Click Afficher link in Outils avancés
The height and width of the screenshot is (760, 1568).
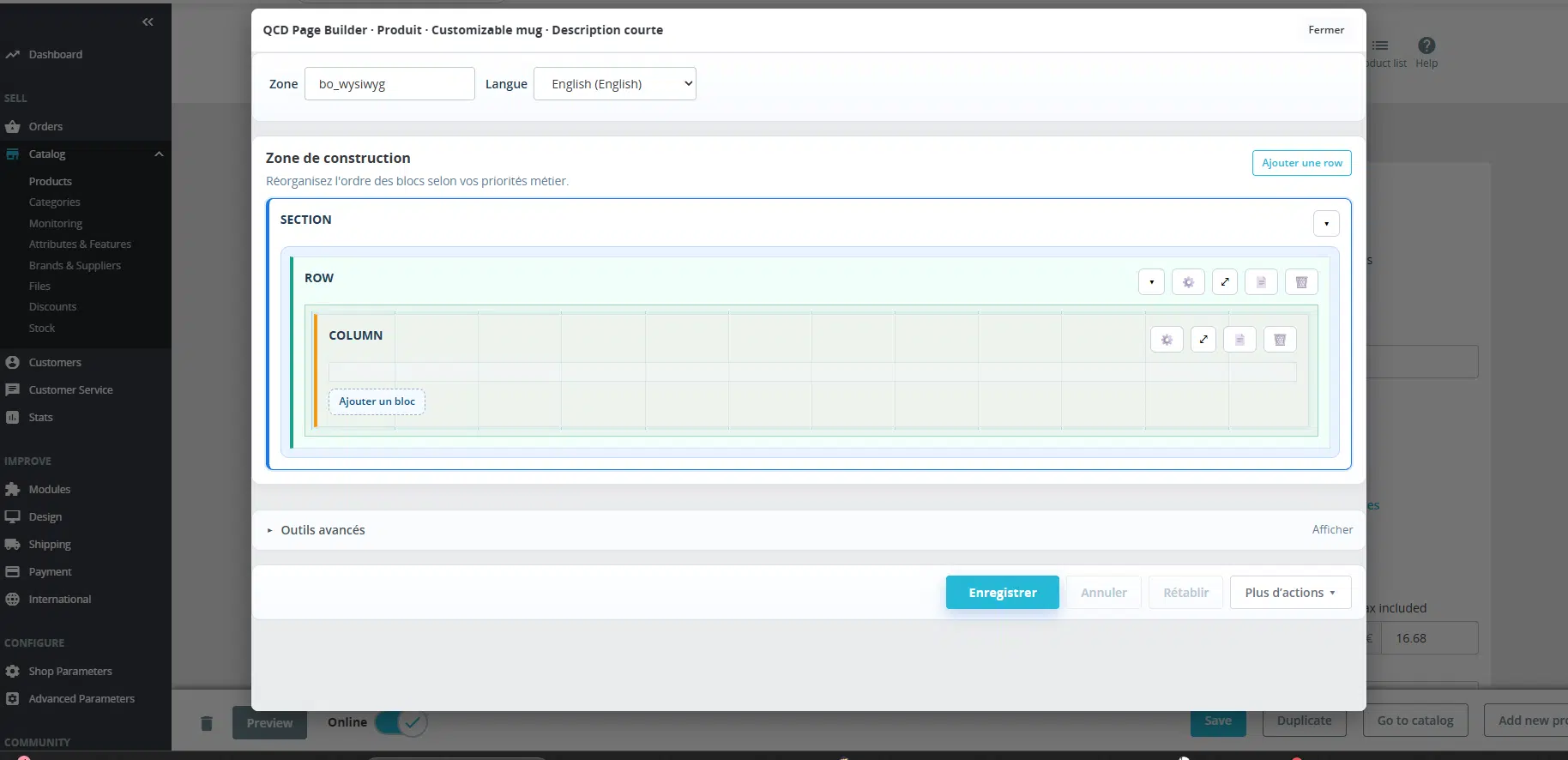(x=1332, y=530)
